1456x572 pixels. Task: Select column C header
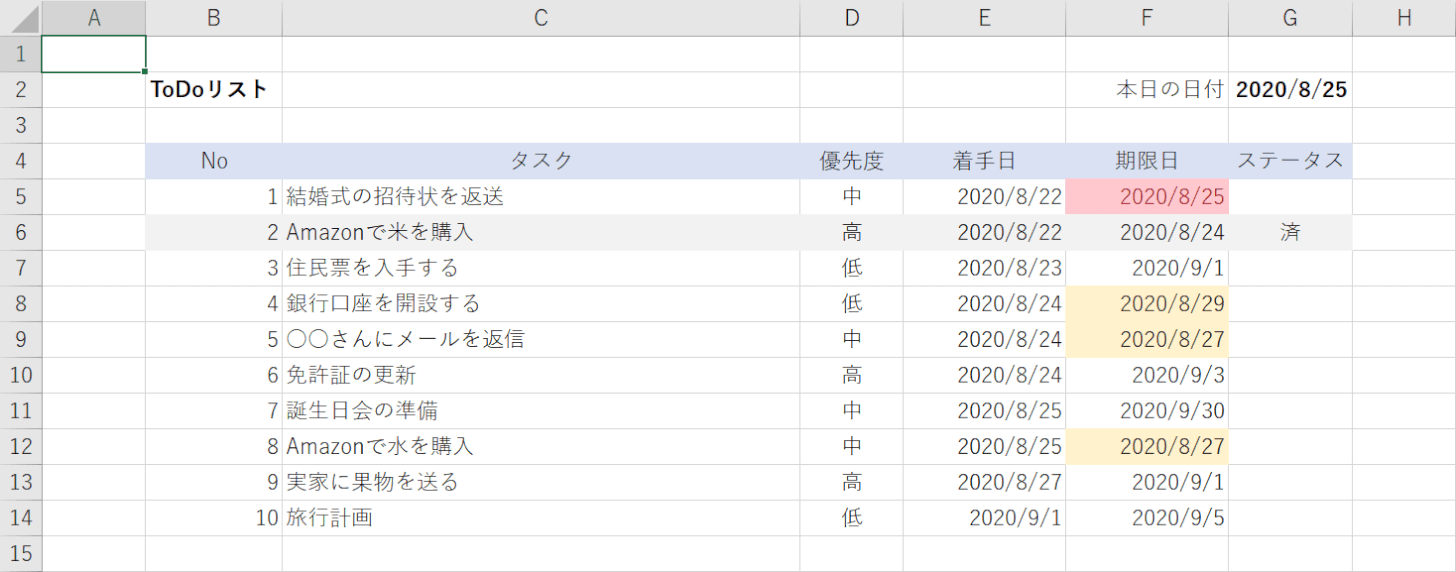pos(541,18)
